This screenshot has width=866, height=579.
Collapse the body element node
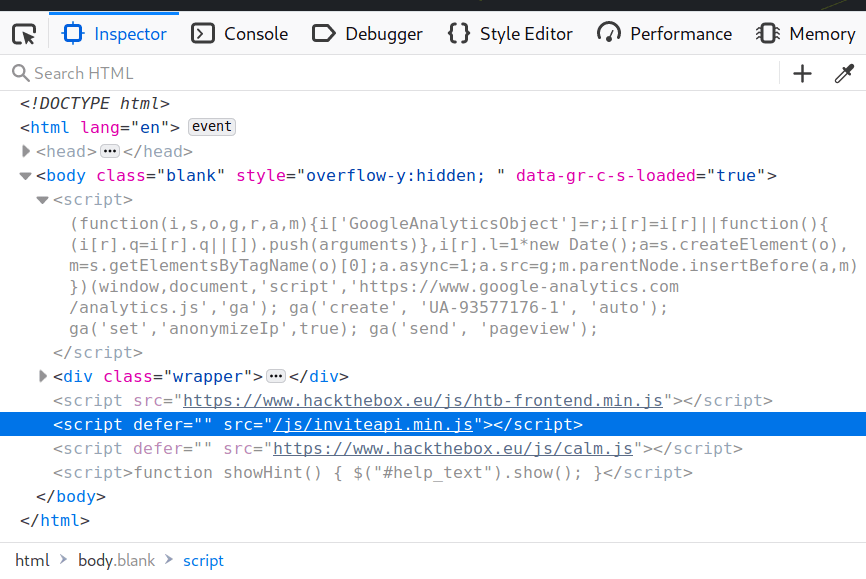click(x=26, y=176)
